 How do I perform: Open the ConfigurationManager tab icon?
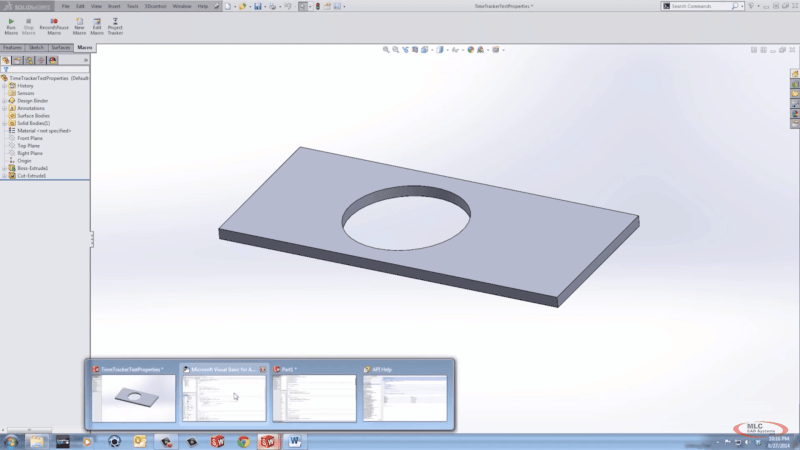[x=30, y=60]
